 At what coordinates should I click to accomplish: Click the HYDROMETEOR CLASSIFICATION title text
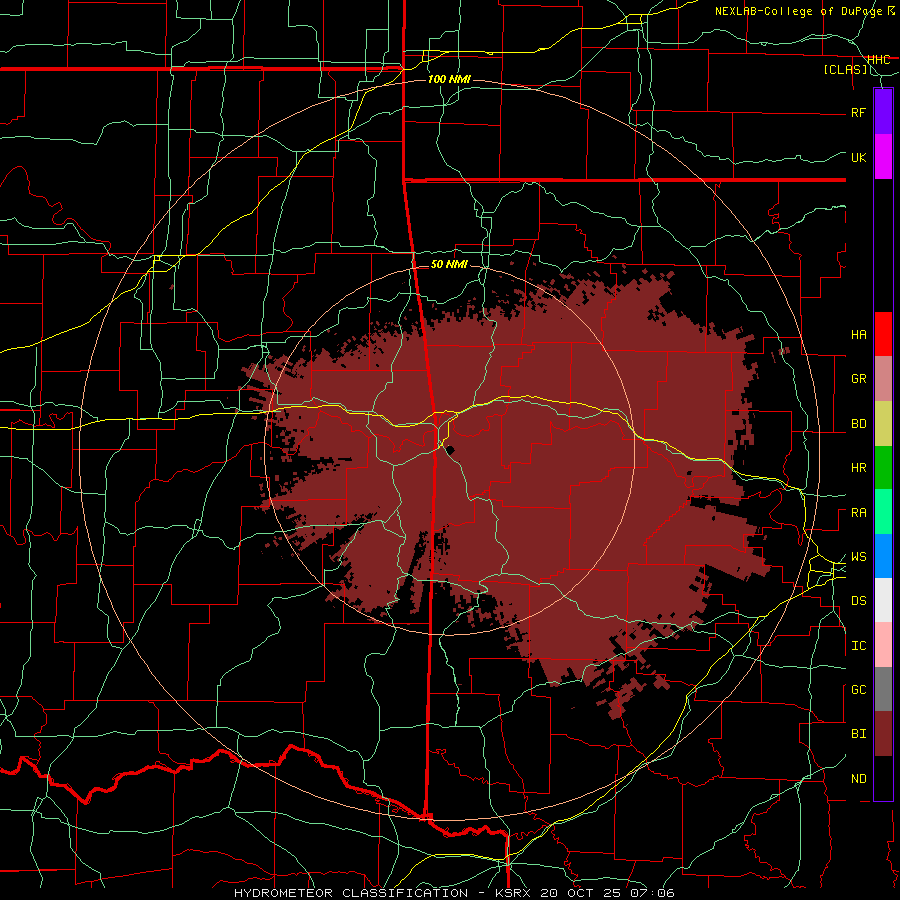[x=351, y=893]
